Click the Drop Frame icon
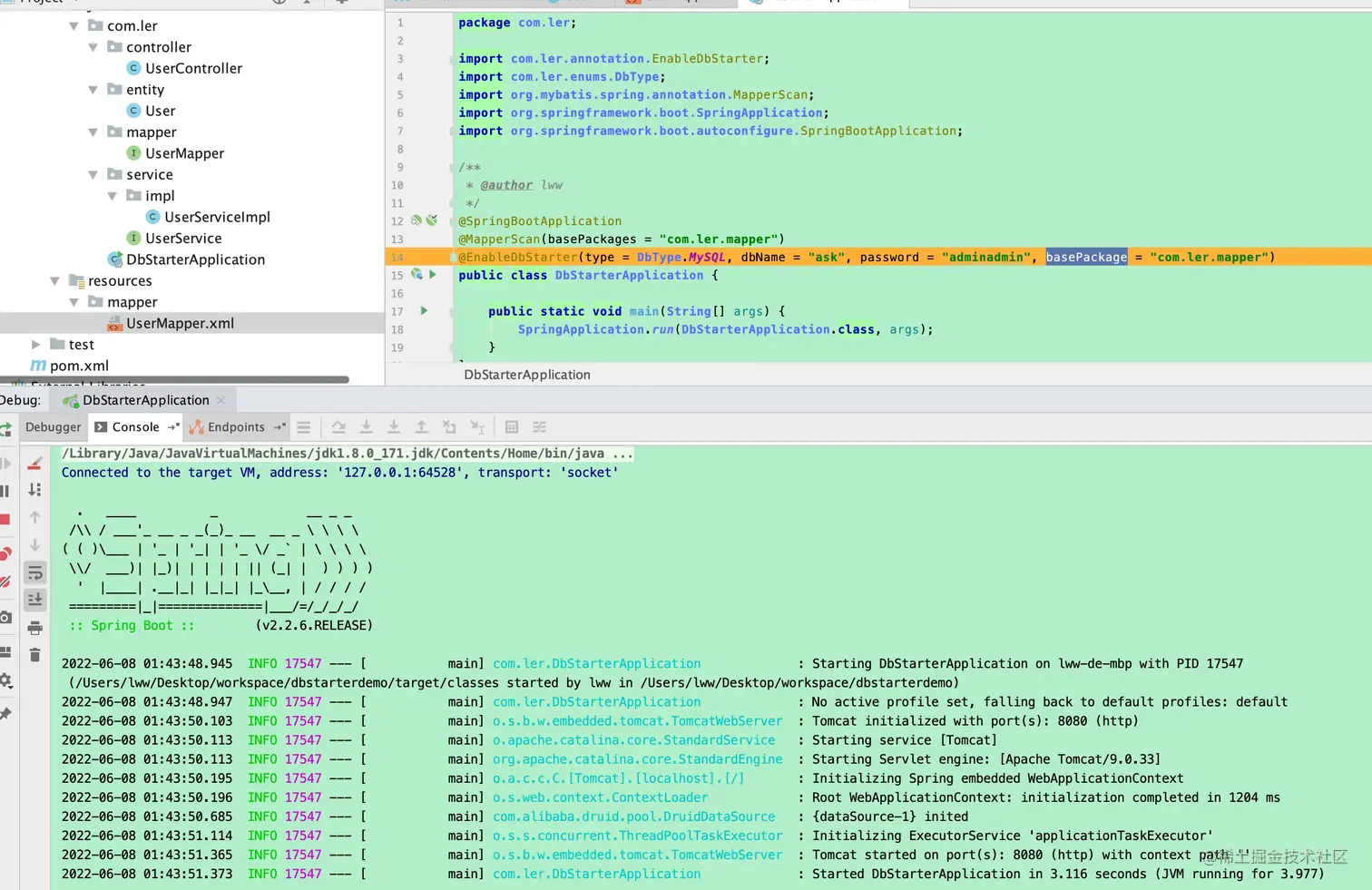The width and height of the screenshot is (1372, 890). click(x=449, y=427)
